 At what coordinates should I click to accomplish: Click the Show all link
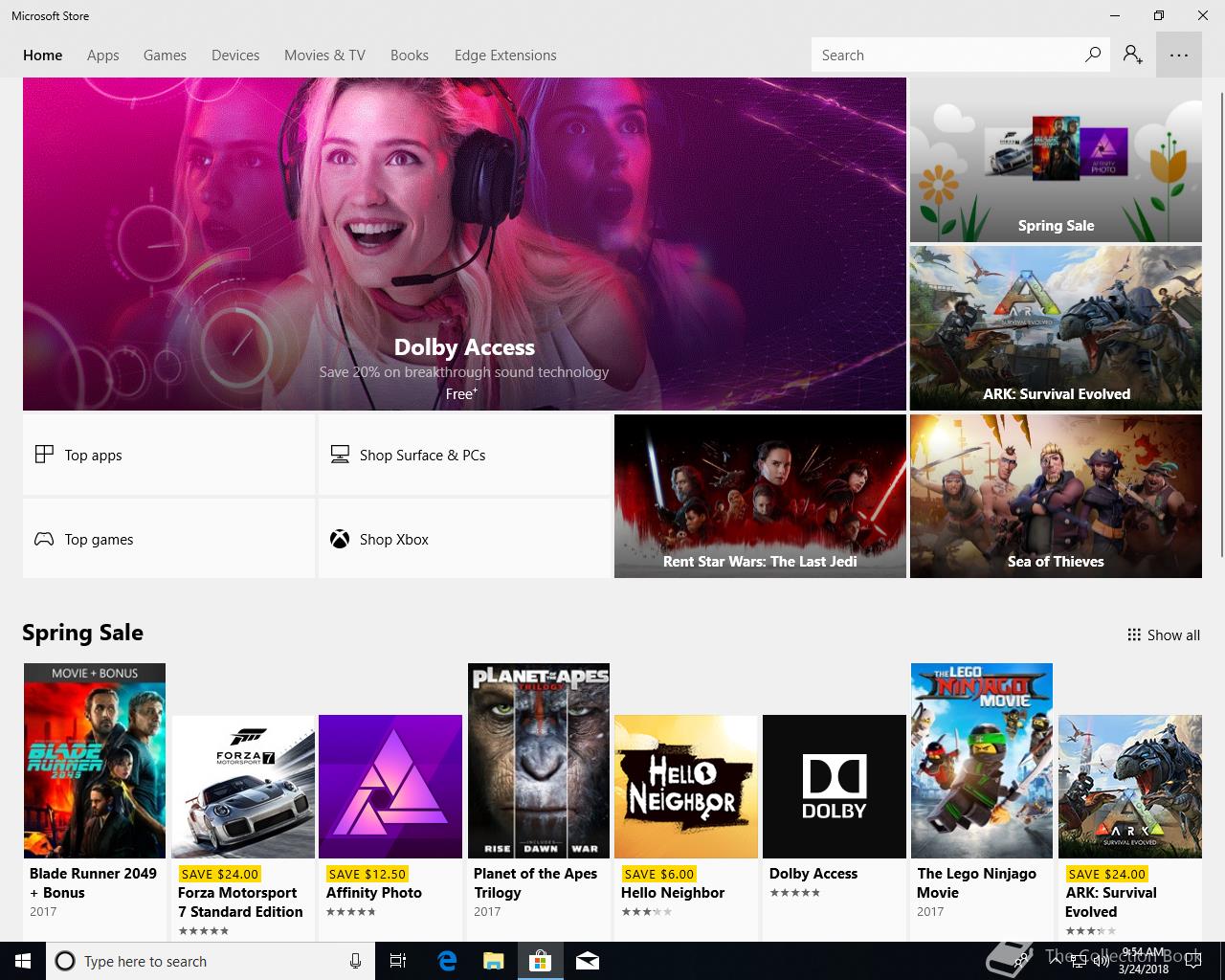[x=1164, y=635]
